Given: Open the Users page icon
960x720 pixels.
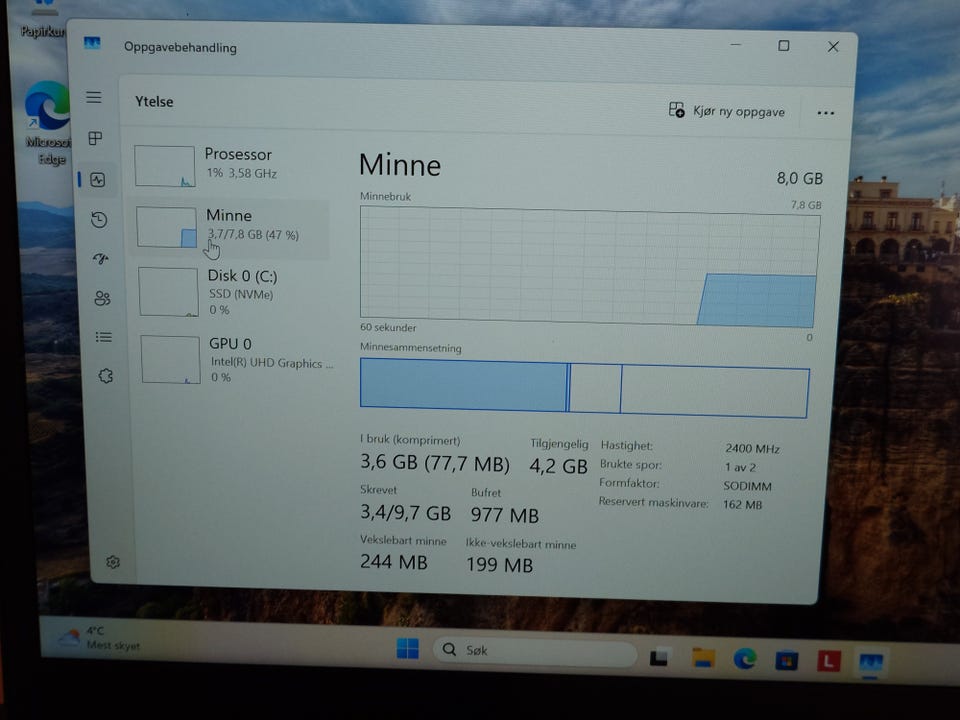Looking at the screenshot, I should tap(102, 298).
